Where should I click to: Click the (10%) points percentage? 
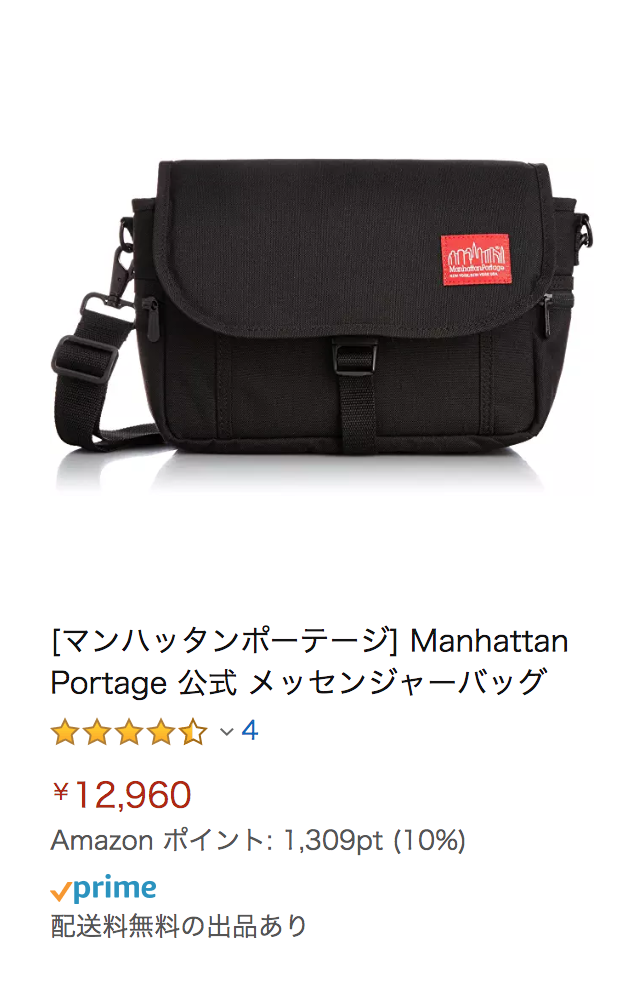(430, 840)
